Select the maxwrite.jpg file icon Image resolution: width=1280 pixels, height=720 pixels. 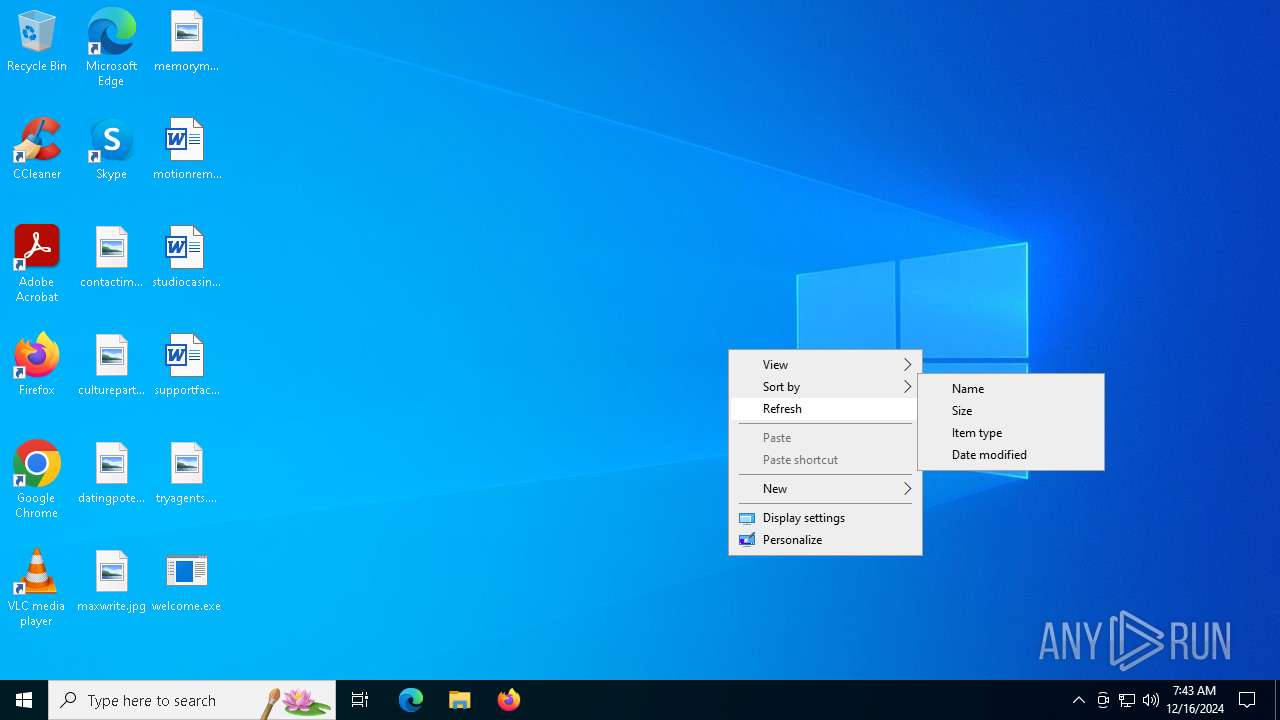click(x=111, y=581)
